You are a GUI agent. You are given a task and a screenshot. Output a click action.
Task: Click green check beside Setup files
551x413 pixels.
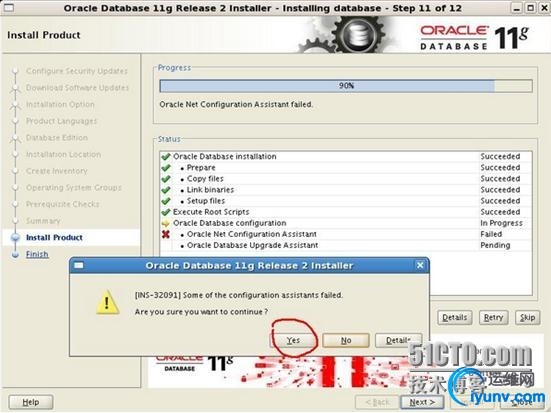click(166, 201)
